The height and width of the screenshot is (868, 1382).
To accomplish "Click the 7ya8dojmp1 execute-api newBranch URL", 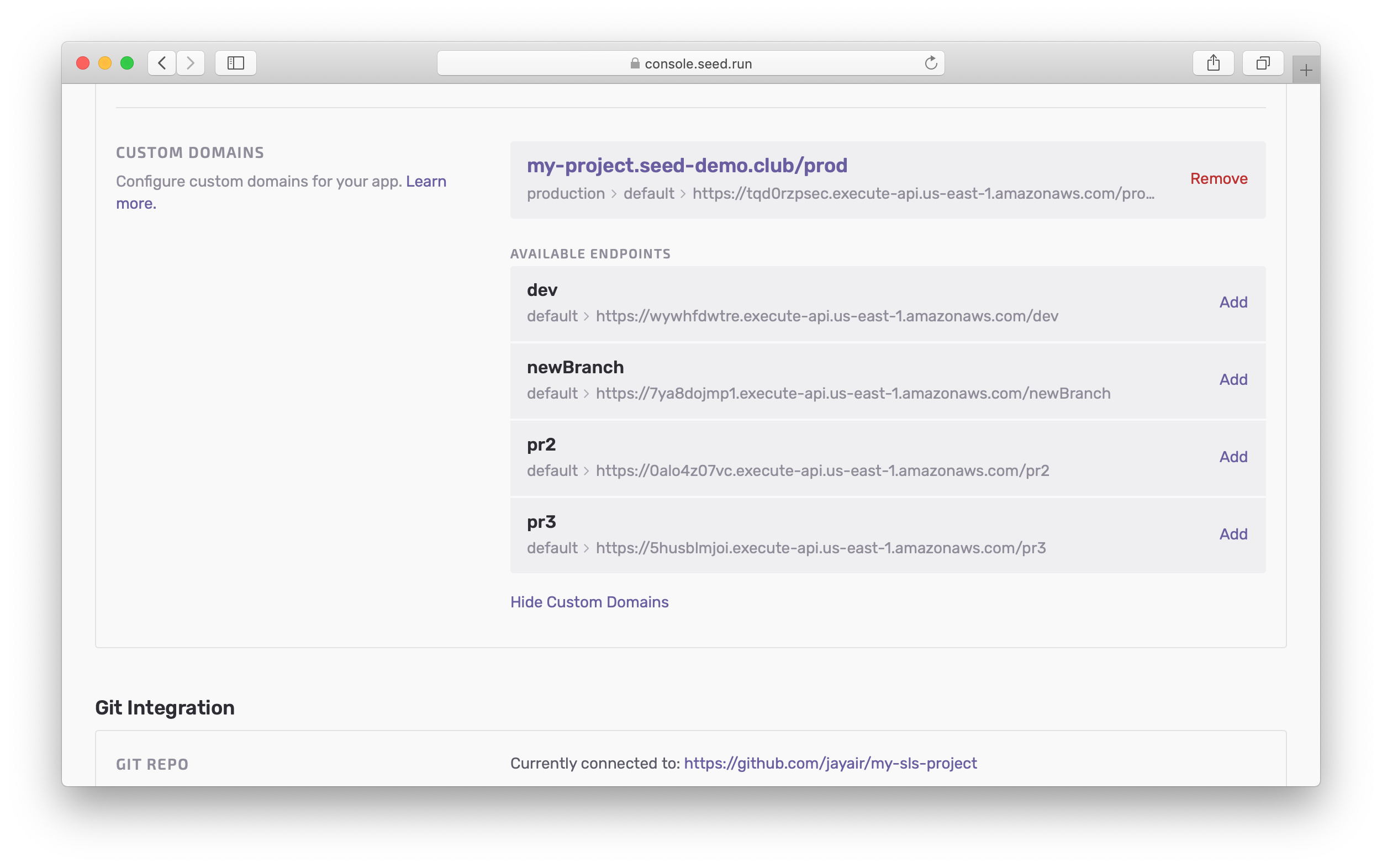I will point(853,394).
